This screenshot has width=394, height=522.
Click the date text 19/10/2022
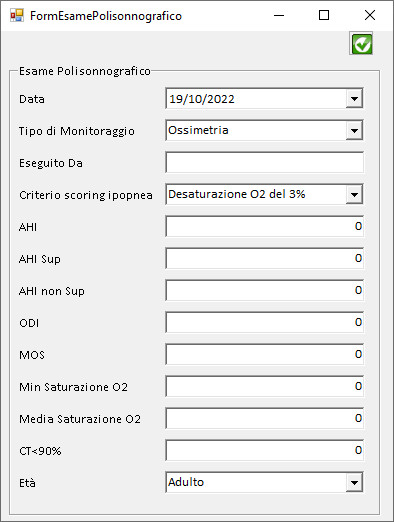[x=202, y=99]
